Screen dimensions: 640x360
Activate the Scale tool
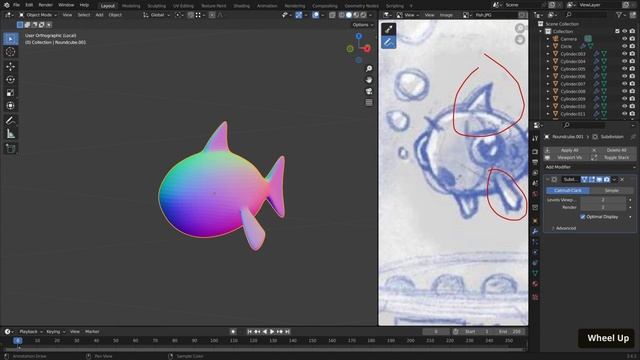click(11, 93)
